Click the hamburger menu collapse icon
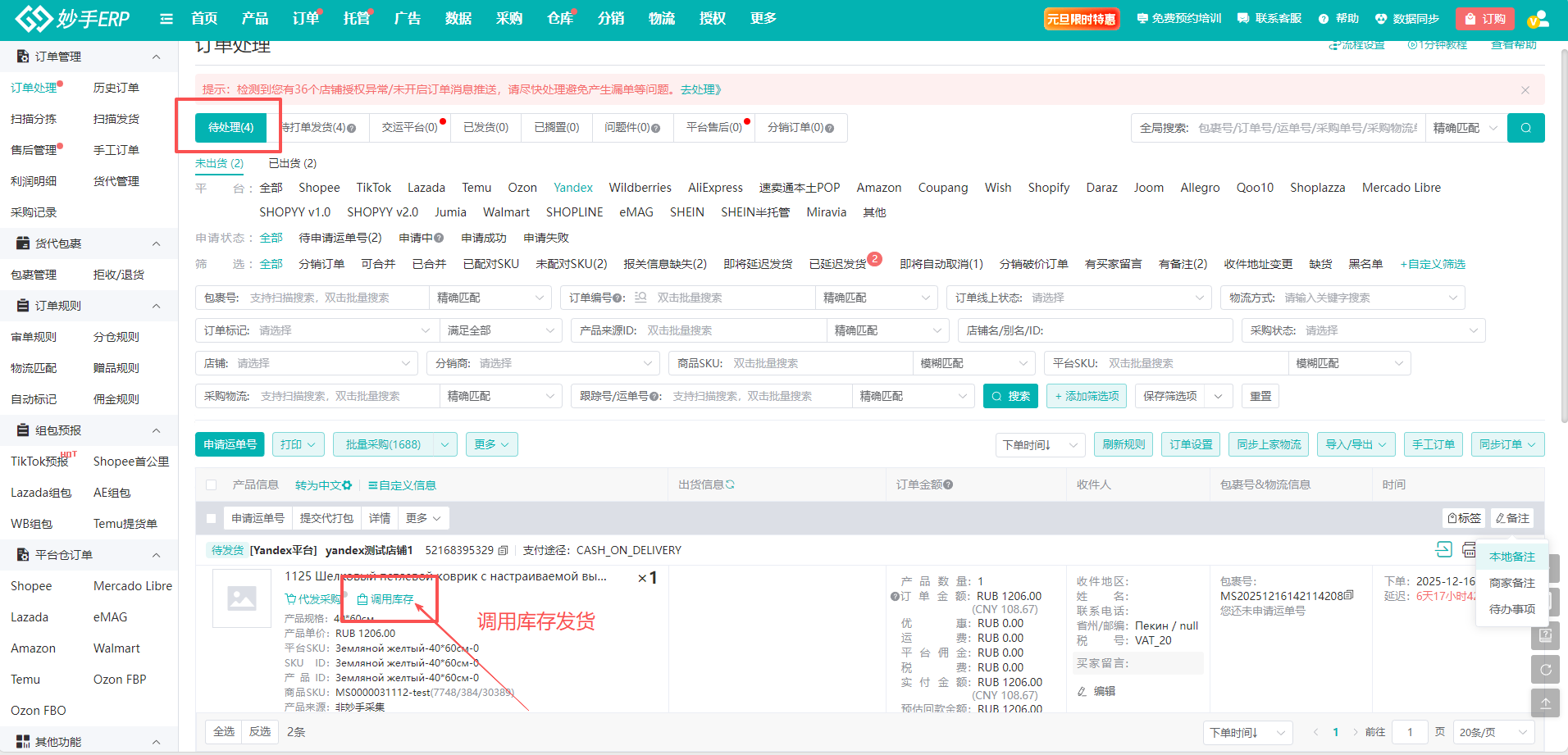This screenshot has width=1568, height=755. pyautogui.click(x=166, y=19)
